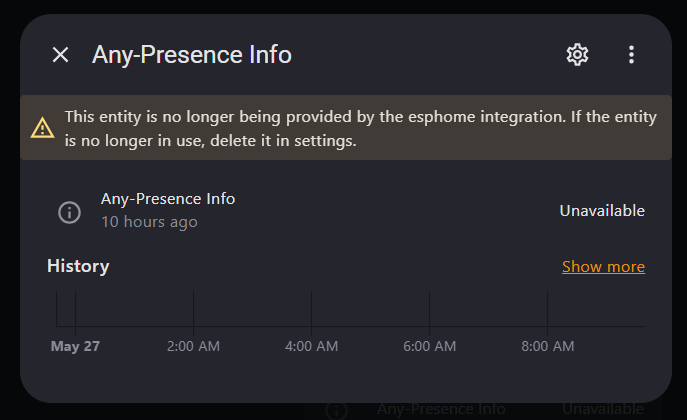Click the info circle icon beside entity name
The width and height of the screenshot is (687, 420).
(x=69, y=211)
